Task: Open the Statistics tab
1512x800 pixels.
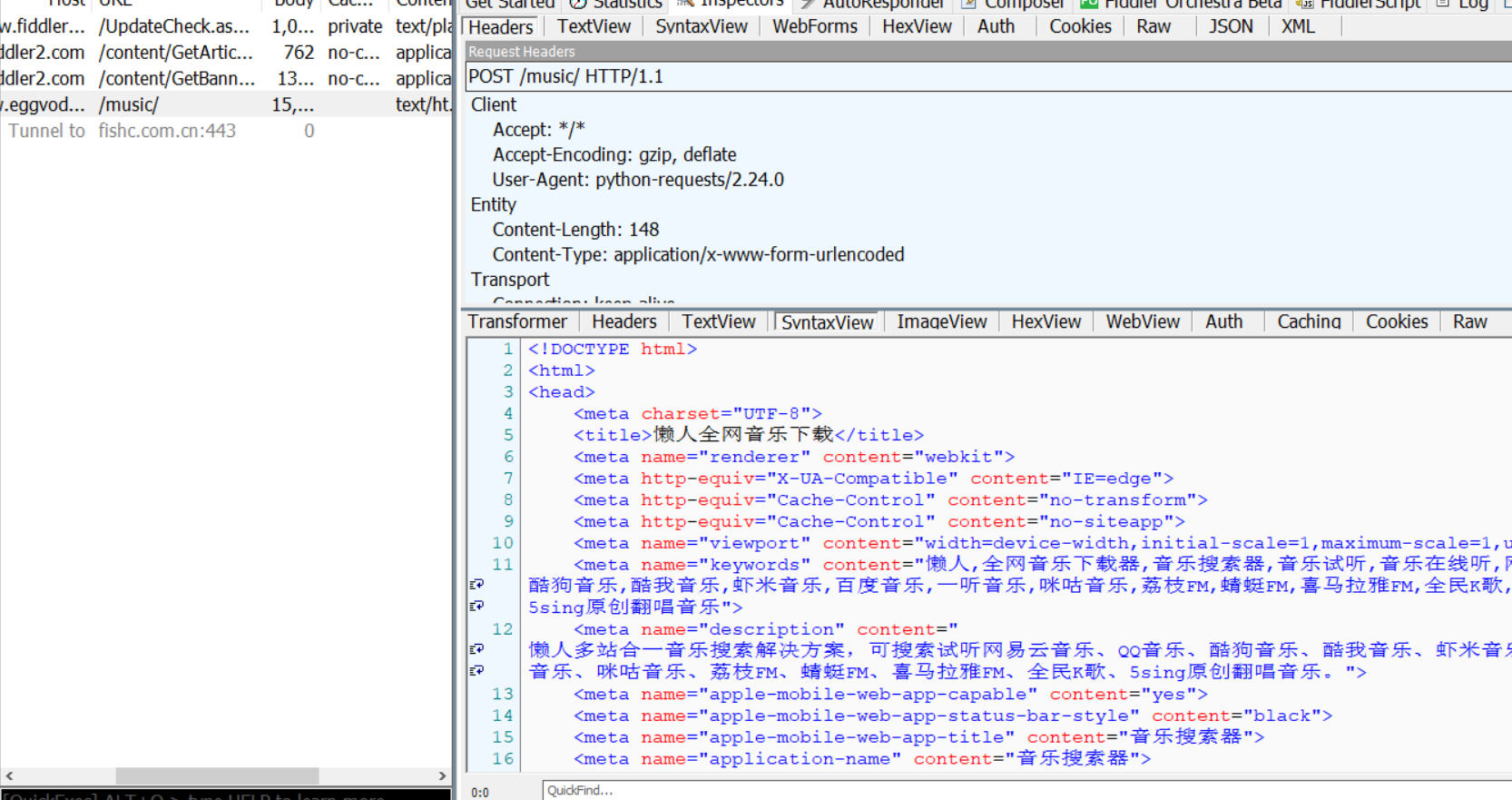Action: [x=617, y=4]
